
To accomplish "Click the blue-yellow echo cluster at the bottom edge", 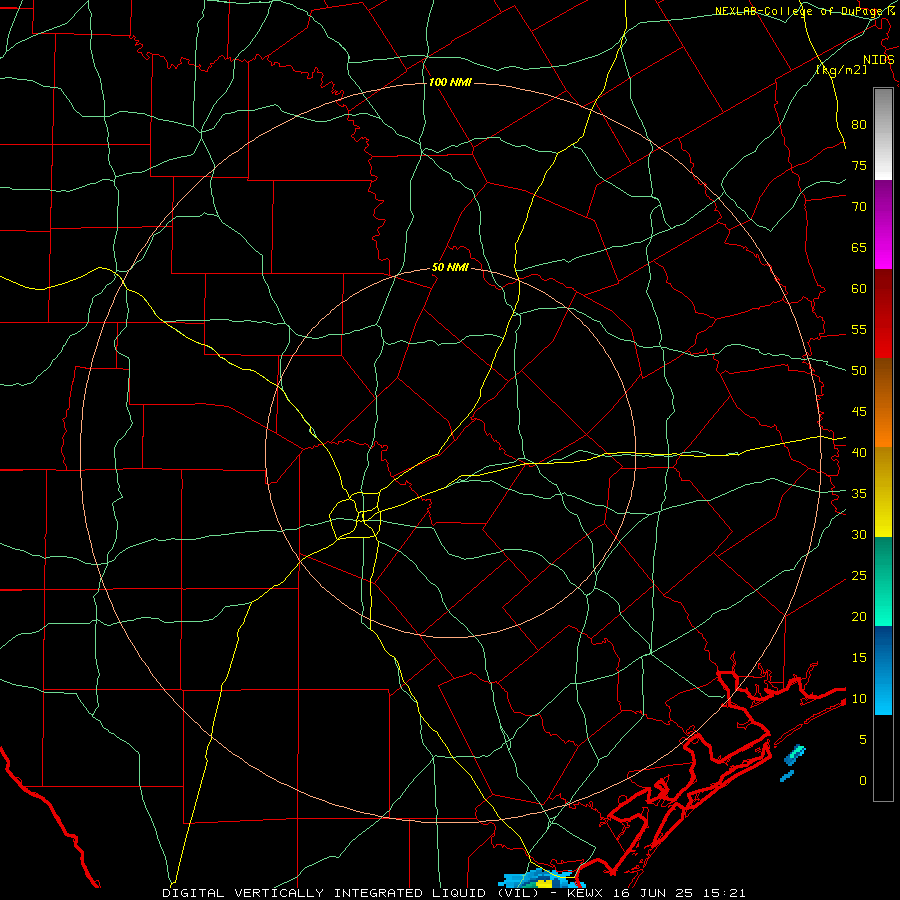I will (x=542, y=880).
